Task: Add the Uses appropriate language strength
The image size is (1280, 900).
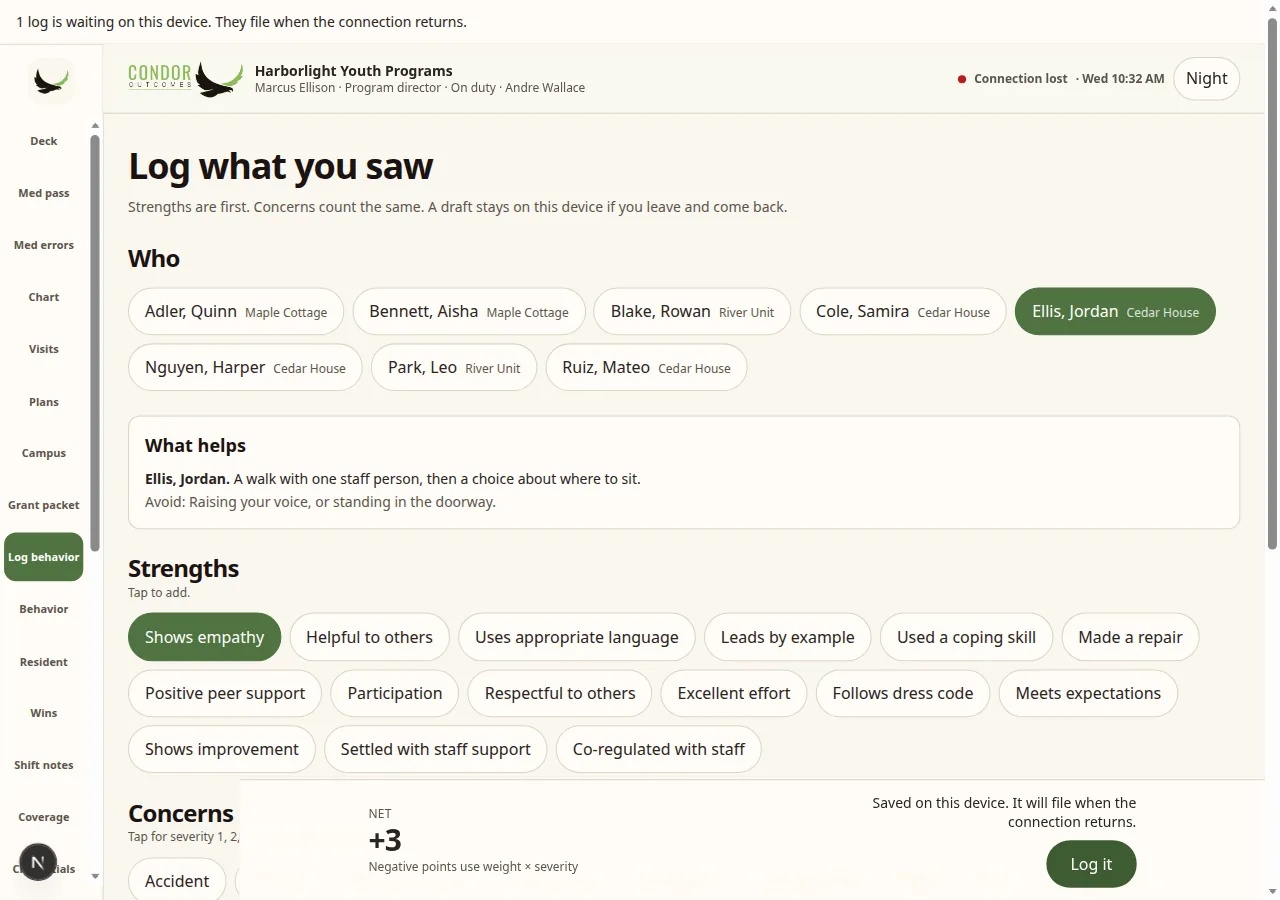Action: [x=576, y=637]
